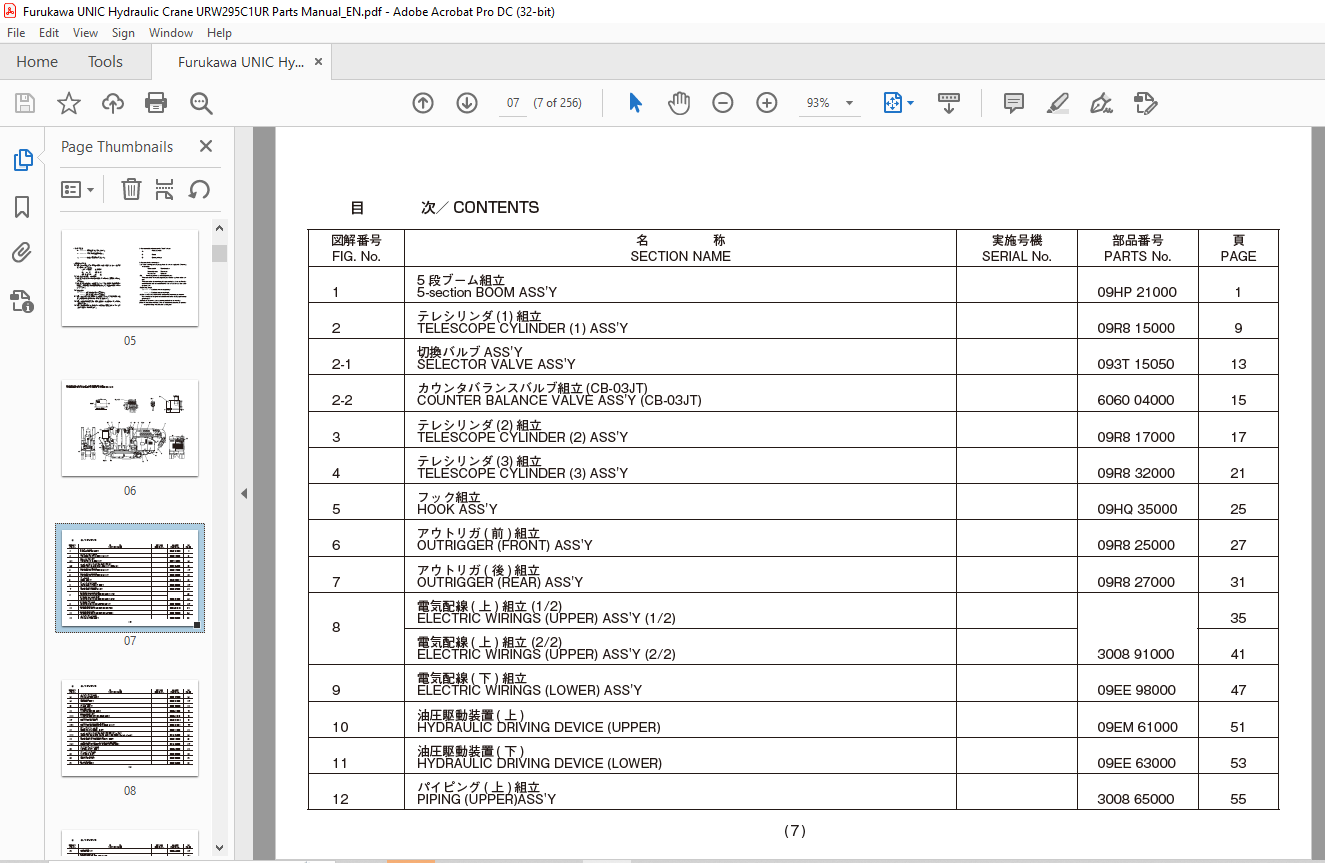Click 'ELECTRIC WIRINGS (LOWER) ASS'Y' text
Image resolution: width=1325 pixels, height=863 pixels.
529,690
